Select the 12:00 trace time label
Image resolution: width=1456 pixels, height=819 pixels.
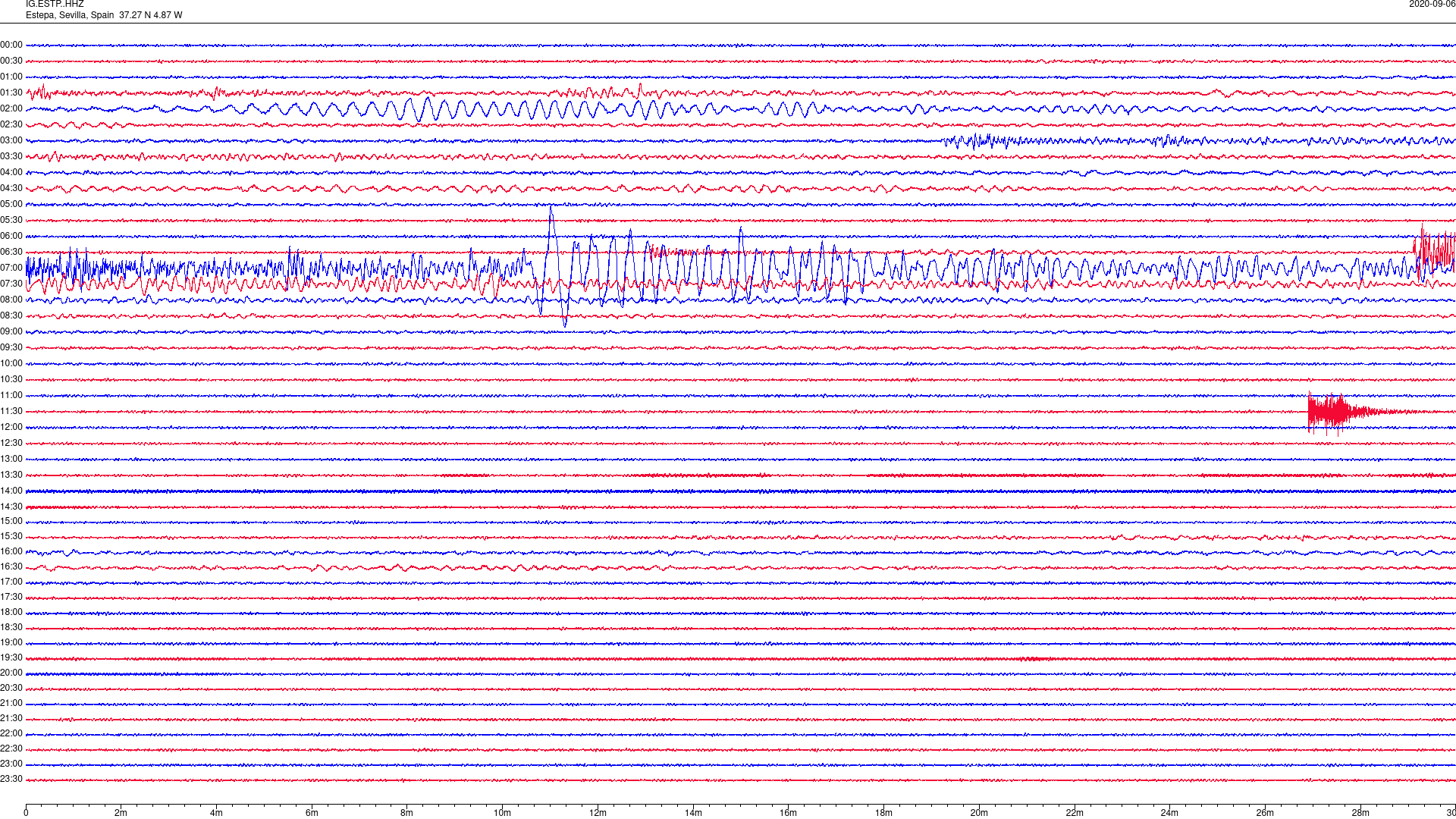pos(11,428)
